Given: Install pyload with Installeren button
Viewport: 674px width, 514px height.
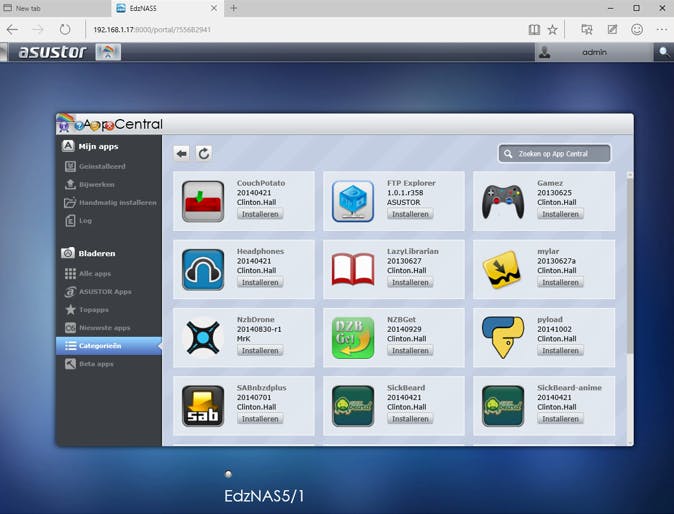Looking at the screenshot, I should pos(560,351).
